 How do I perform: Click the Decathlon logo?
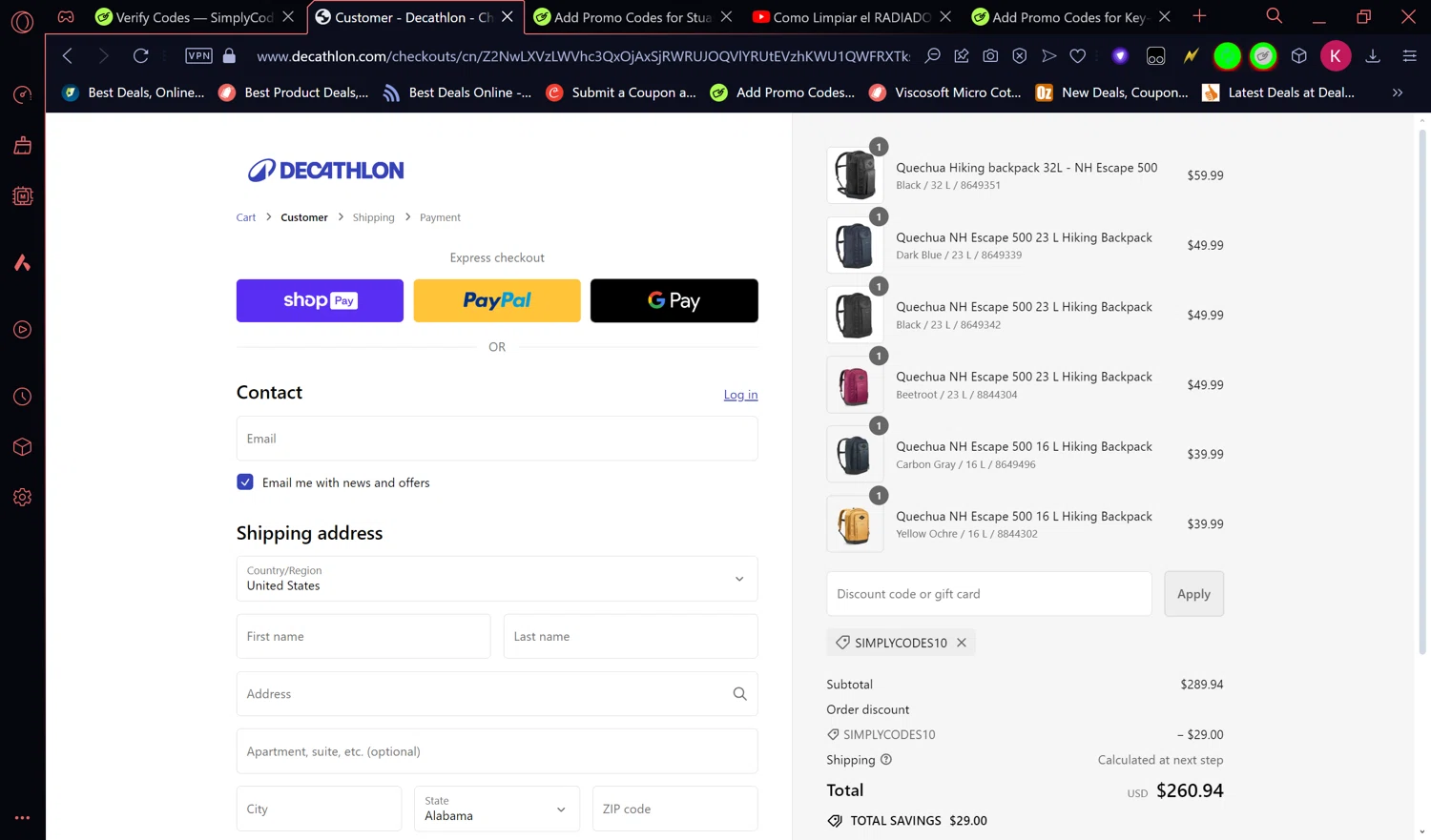[325, 170]
